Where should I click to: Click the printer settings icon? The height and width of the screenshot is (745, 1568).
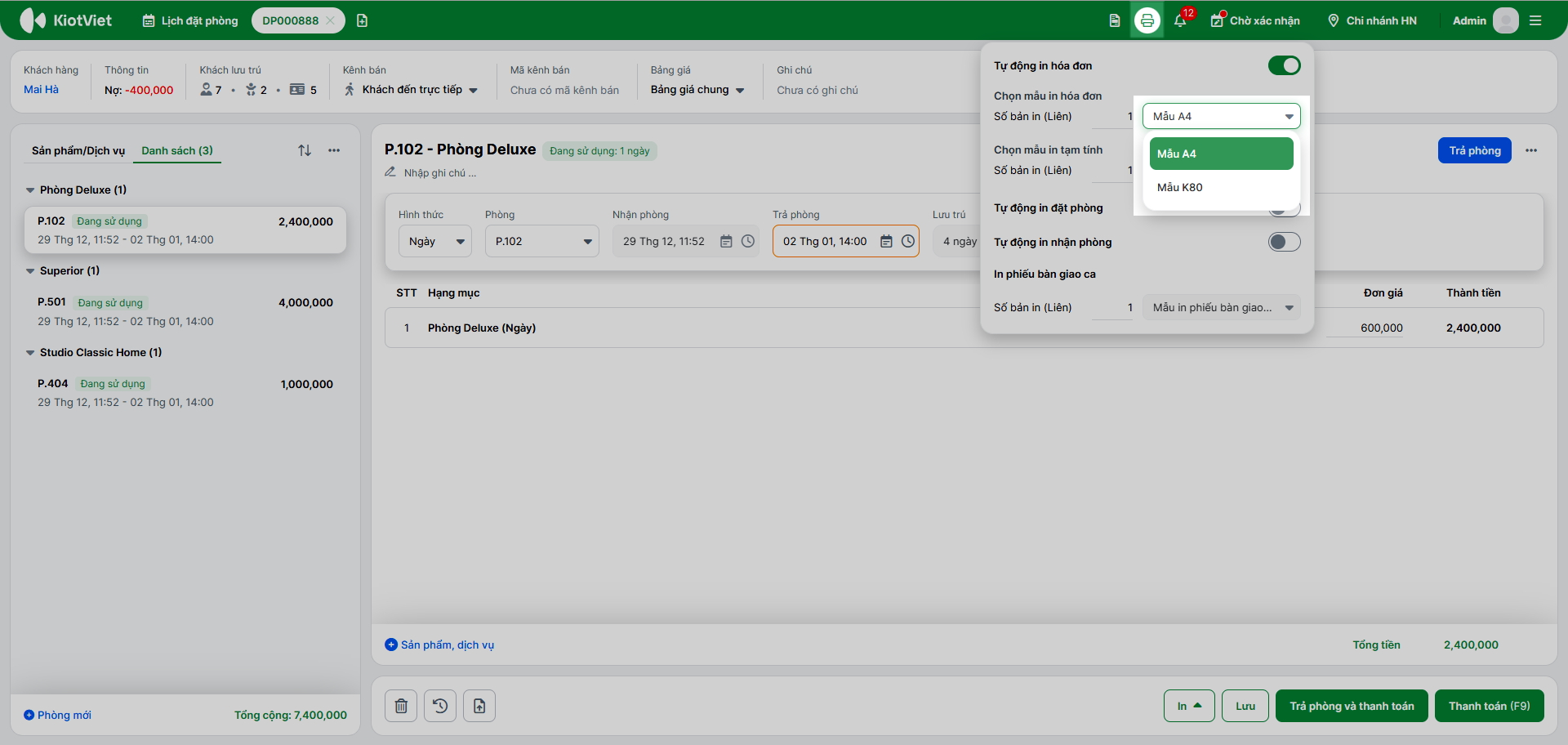pyautogui.click(x=1147, y=20)
